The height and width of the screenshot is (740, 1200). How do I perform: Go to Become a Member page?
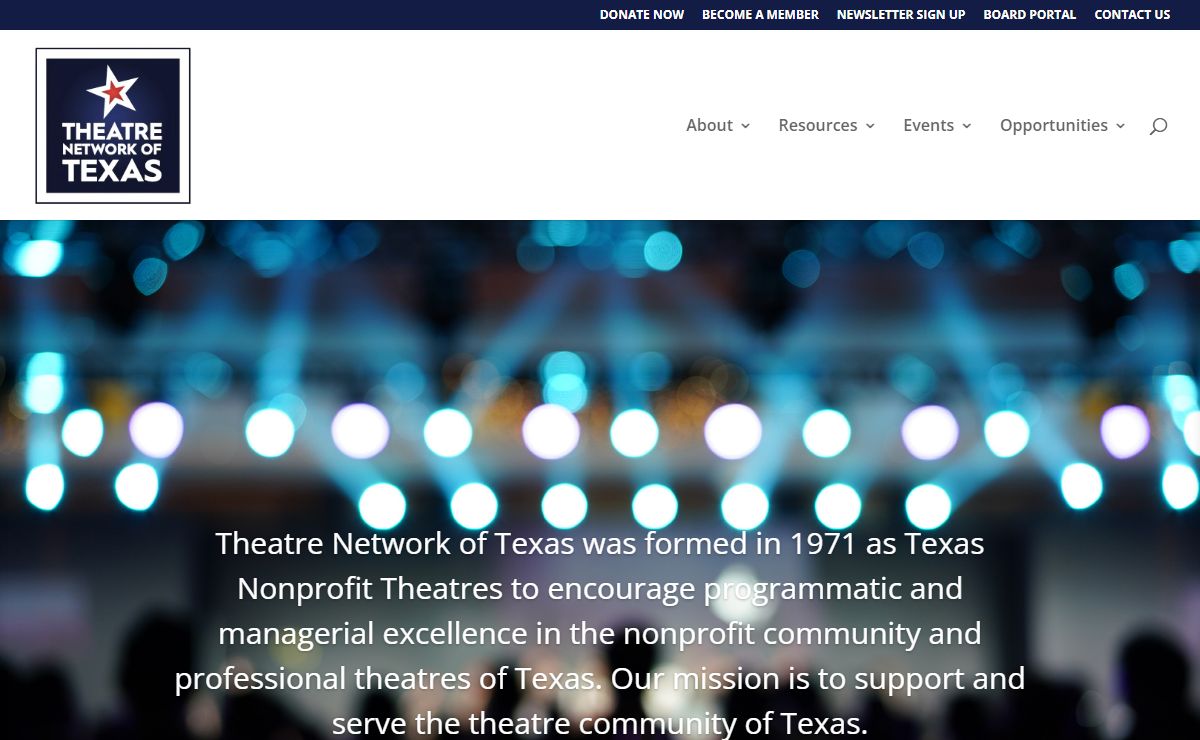[x=760, y=15]
